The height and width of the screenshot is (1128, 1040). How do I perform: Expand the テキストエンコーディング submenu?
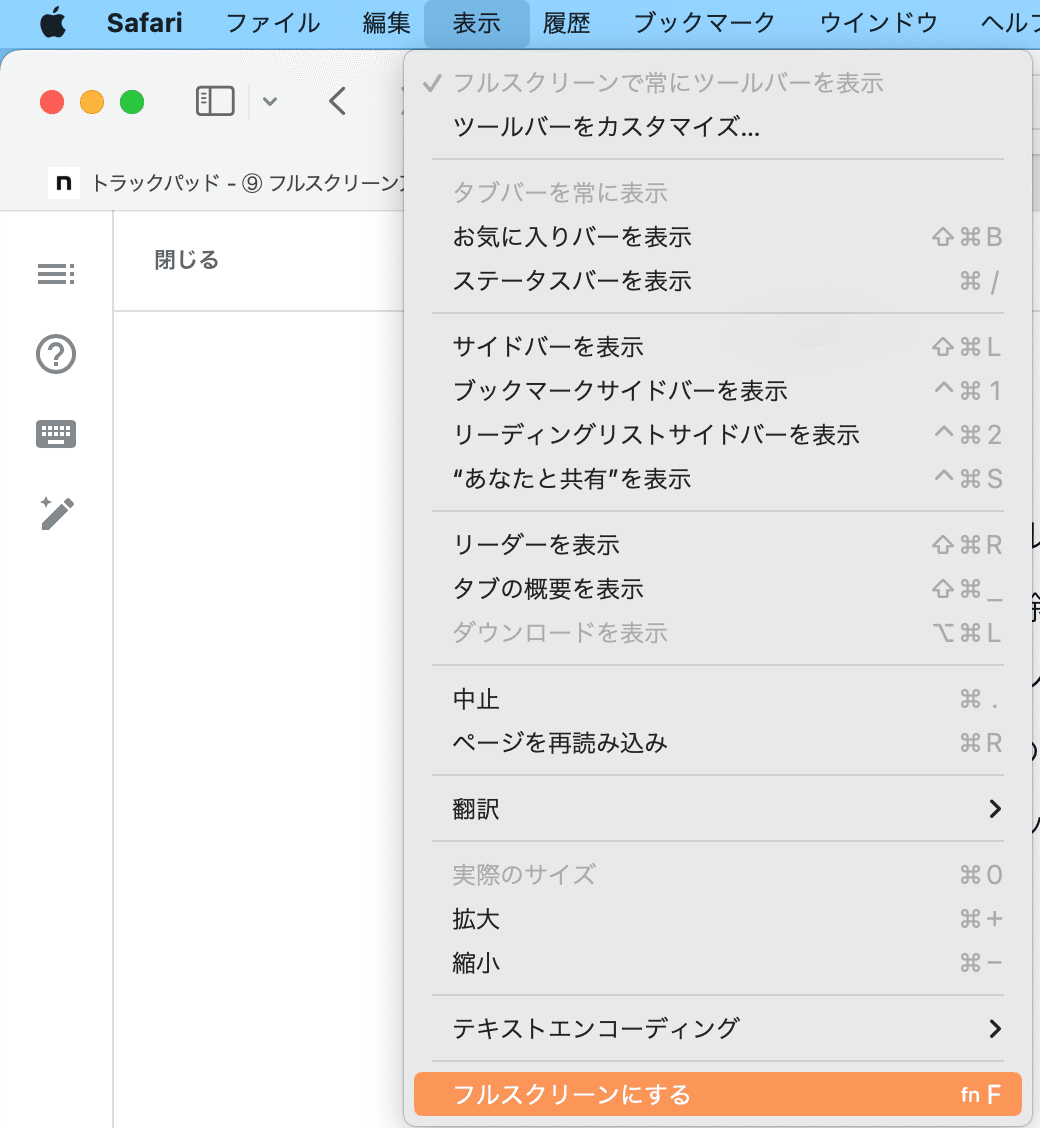tap(718, 1029)
